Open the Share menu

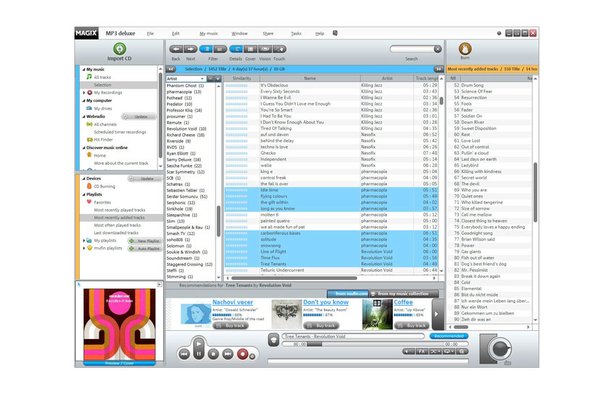pyautogui.click(x=268, y=34)
